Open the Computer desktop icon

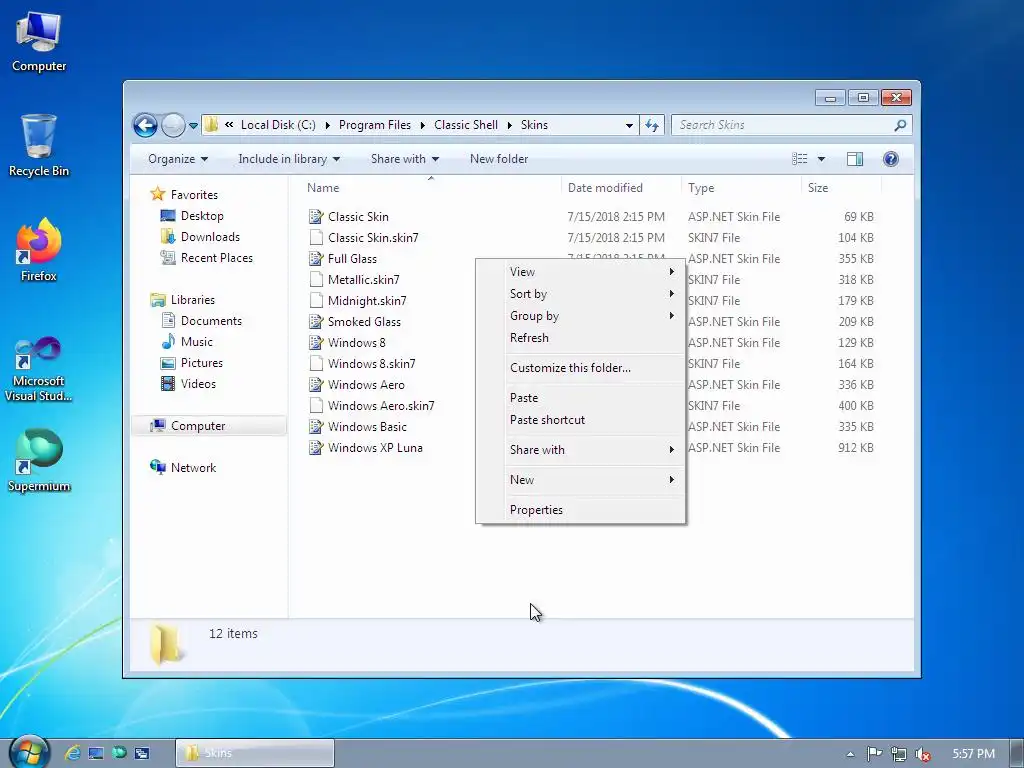click(39, 42)
